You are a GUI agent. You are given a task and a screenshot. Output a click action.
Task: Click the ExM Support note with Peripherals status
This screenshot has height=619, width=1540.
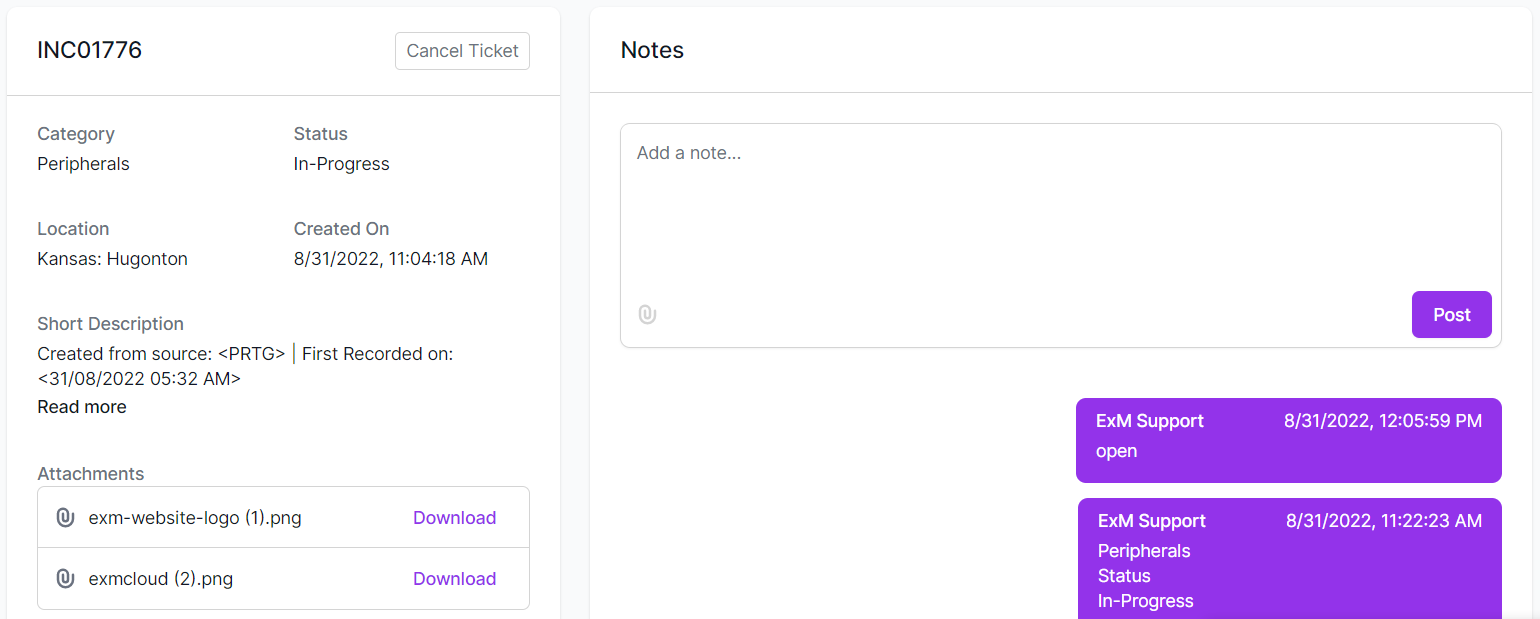pos(1290,559)
